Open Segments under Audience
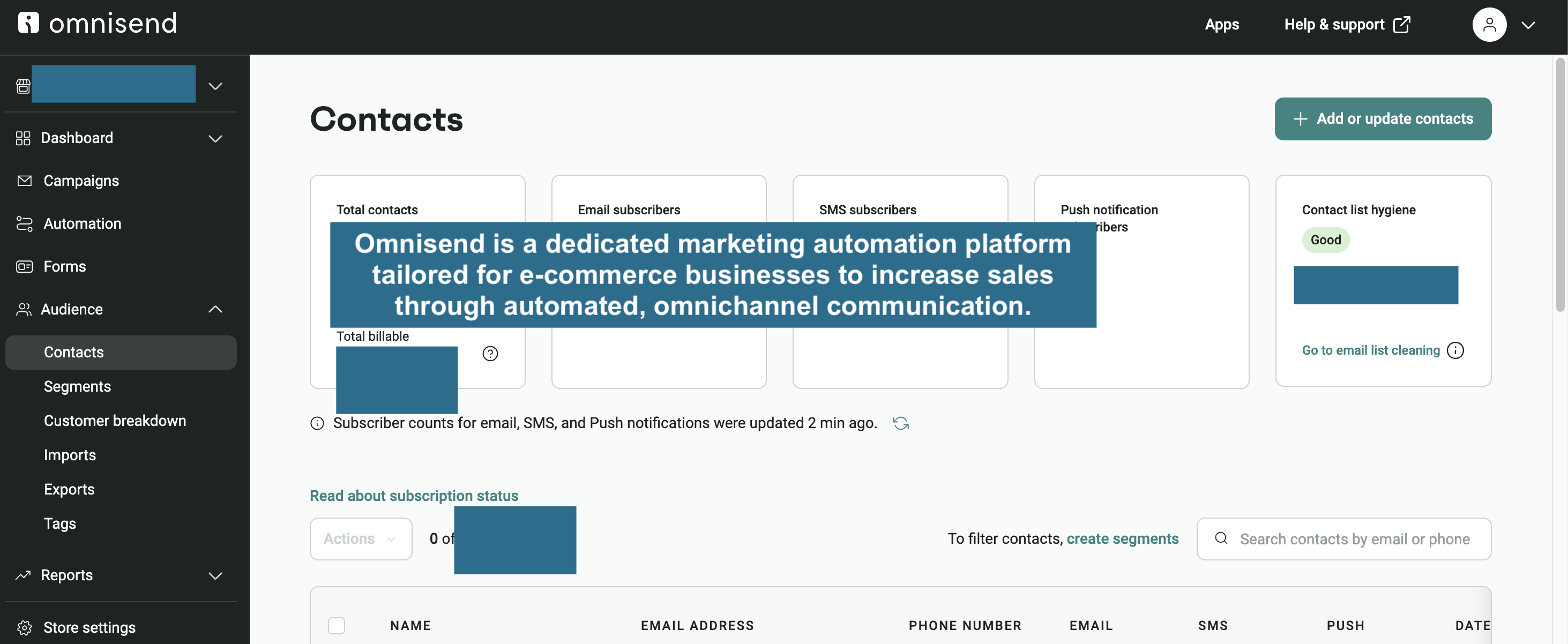 (x=77, y=386)
